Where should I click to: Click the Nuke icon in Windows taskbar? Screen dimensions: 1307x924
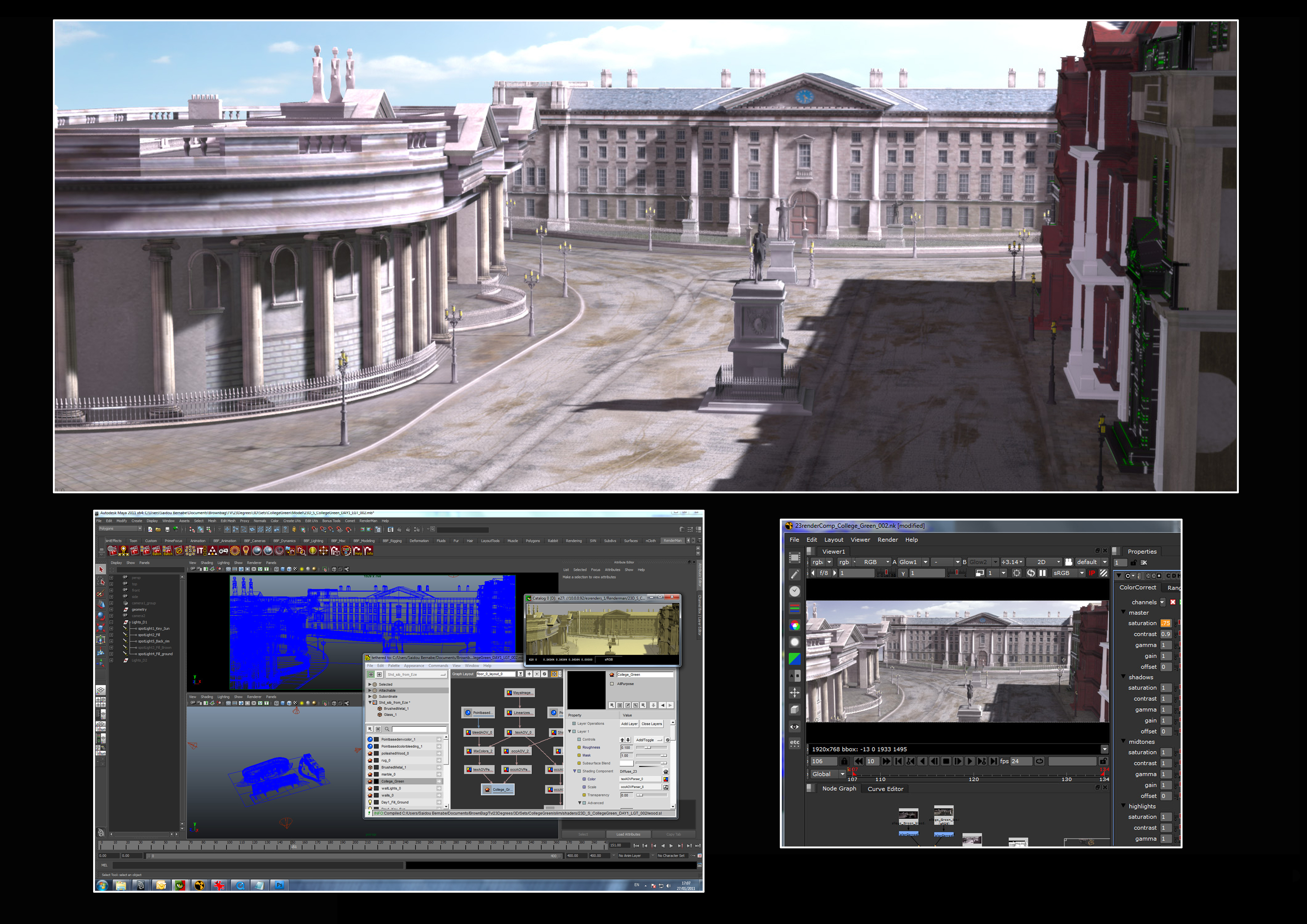click(x=199, y=885)
